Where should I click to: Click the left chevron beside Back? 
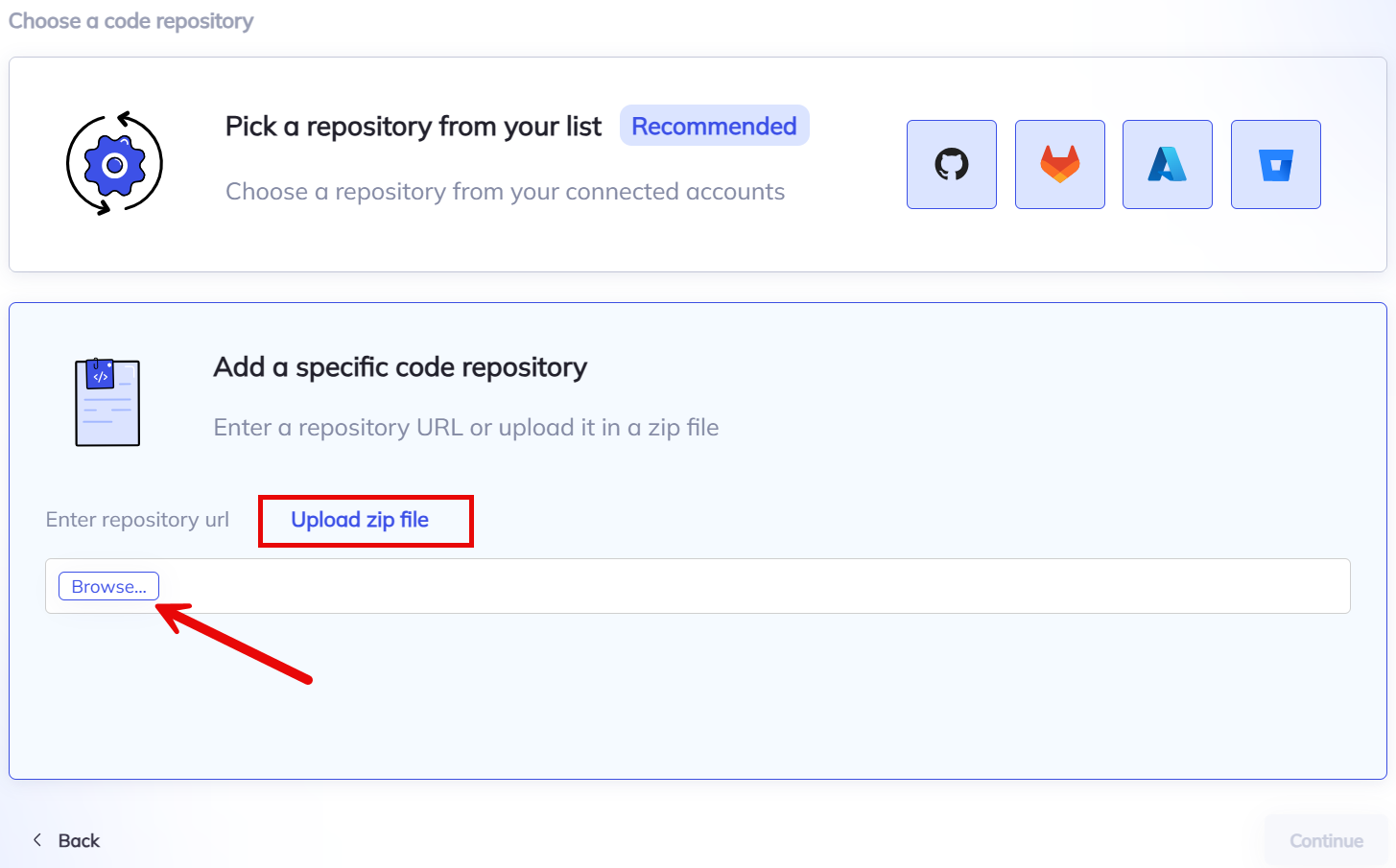pos(37,840)
